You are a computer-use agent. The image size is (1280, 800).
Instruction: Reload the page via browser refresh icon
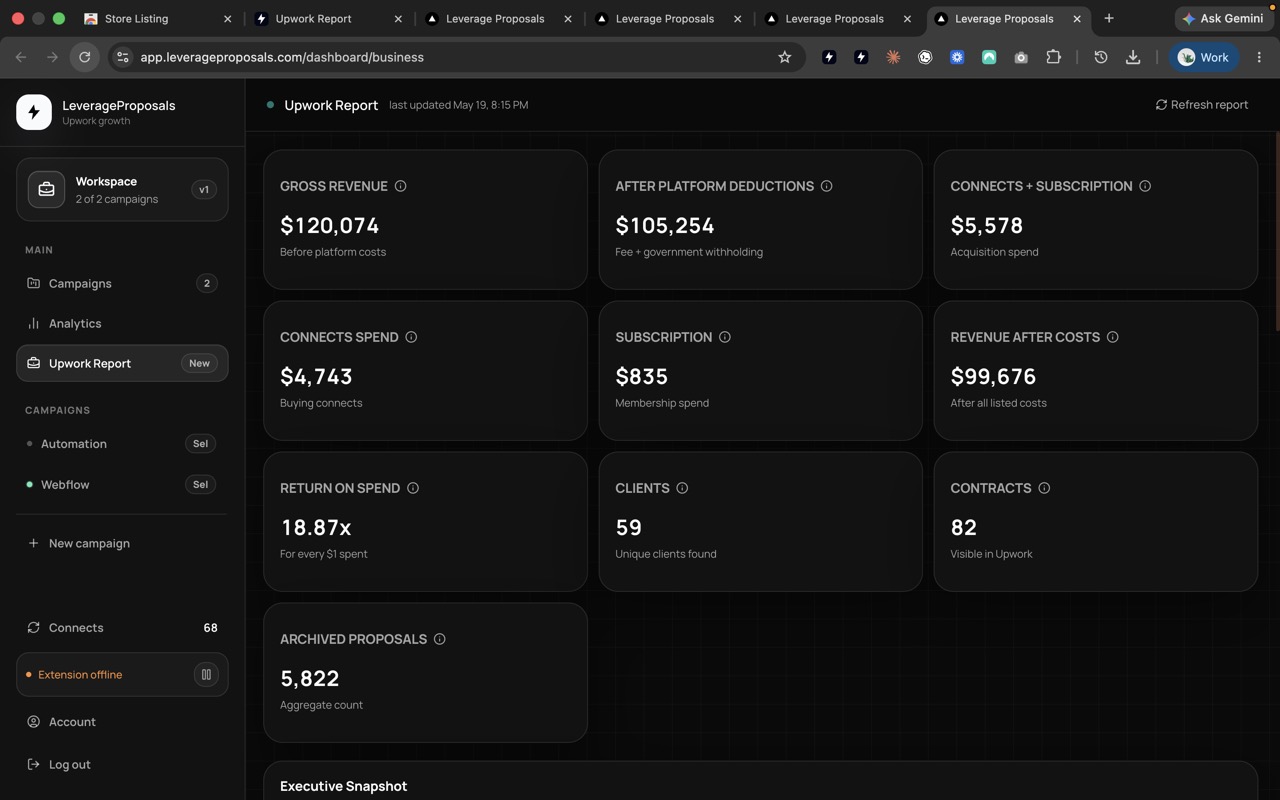85,57
